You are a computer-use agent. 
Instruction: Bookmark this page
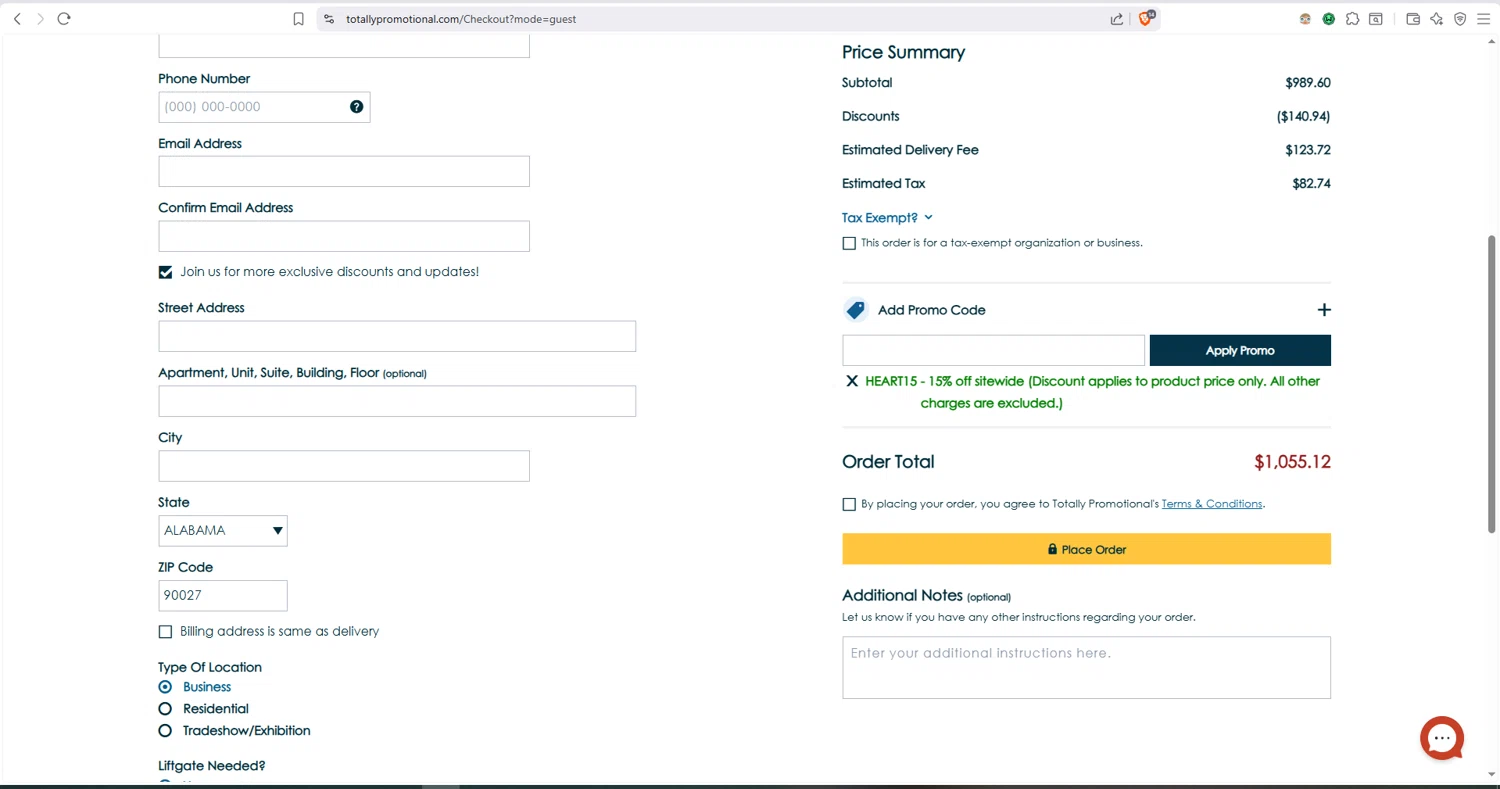coord(298,19)
